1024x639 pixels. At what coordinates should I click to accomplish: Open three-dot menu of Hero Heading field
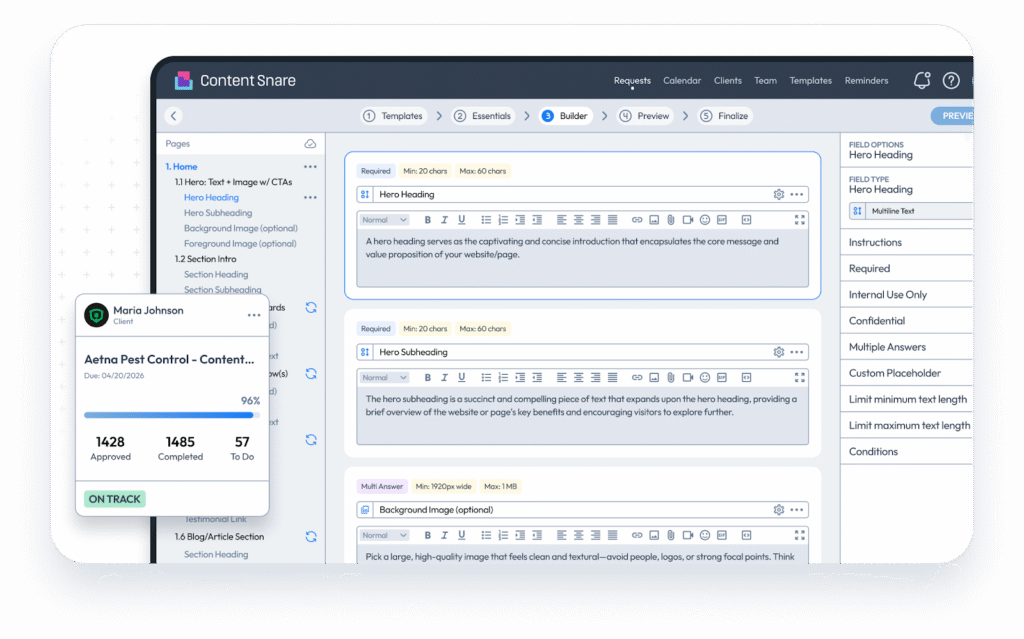pyautogui.click(x=797, y=194)
